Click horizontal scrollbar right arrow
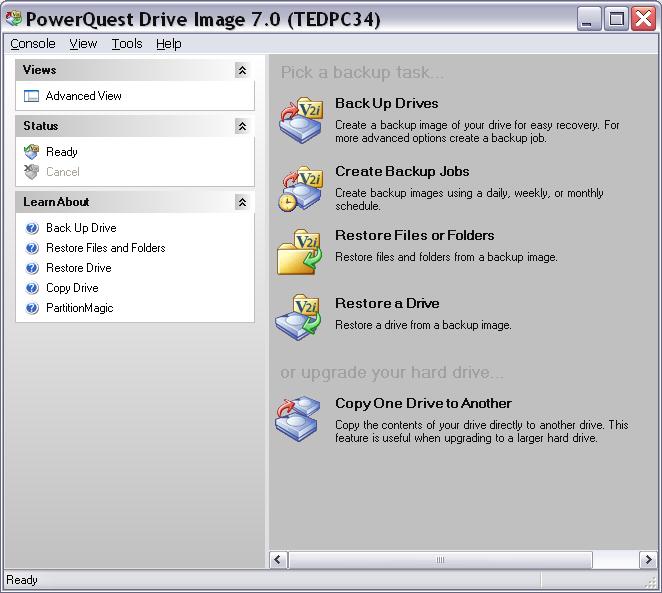This screenshot has width=662, height=593. 648,560
